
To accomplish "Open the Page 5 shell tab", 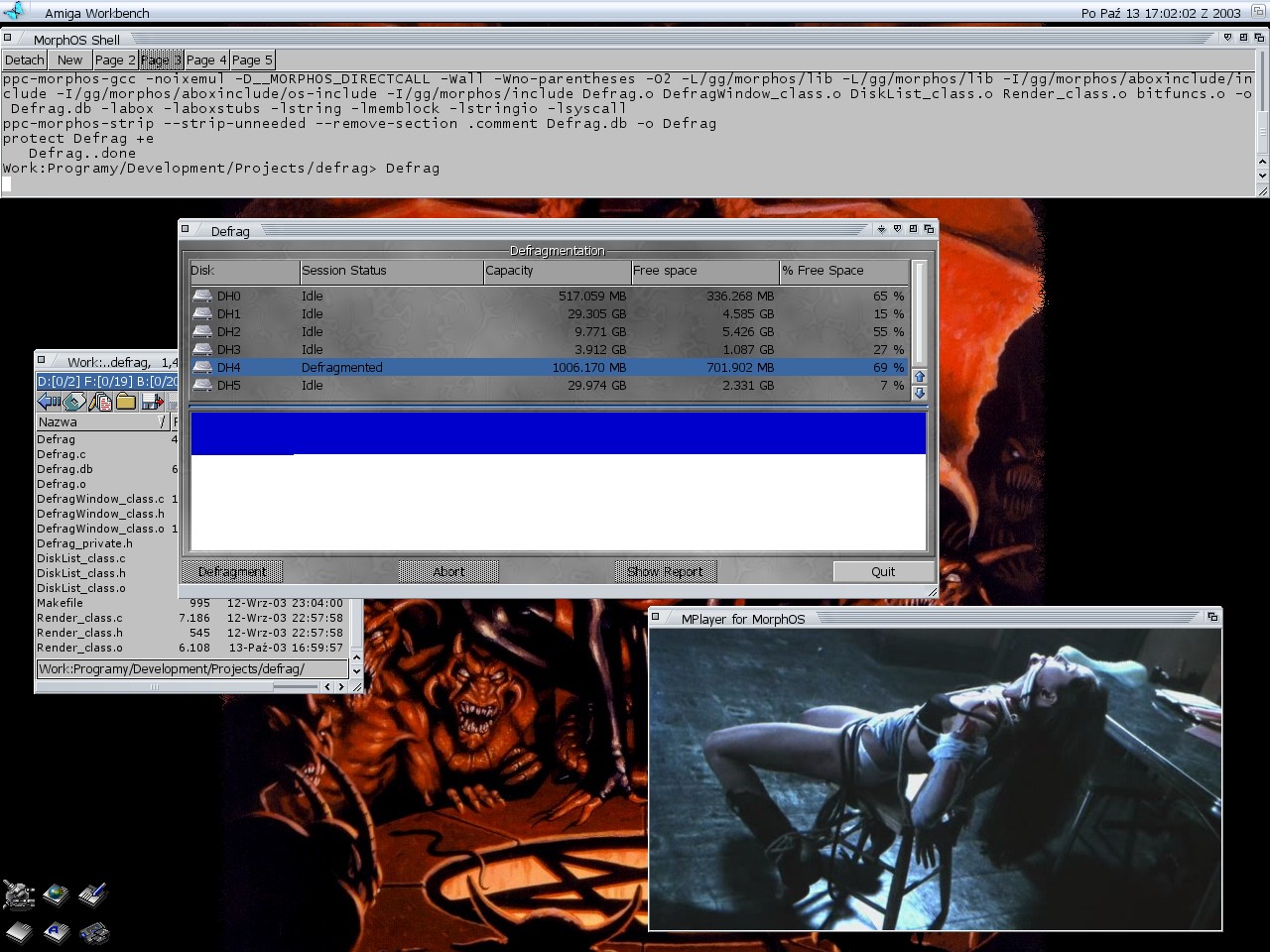I will pyautogui.click(x=252, y=60).
